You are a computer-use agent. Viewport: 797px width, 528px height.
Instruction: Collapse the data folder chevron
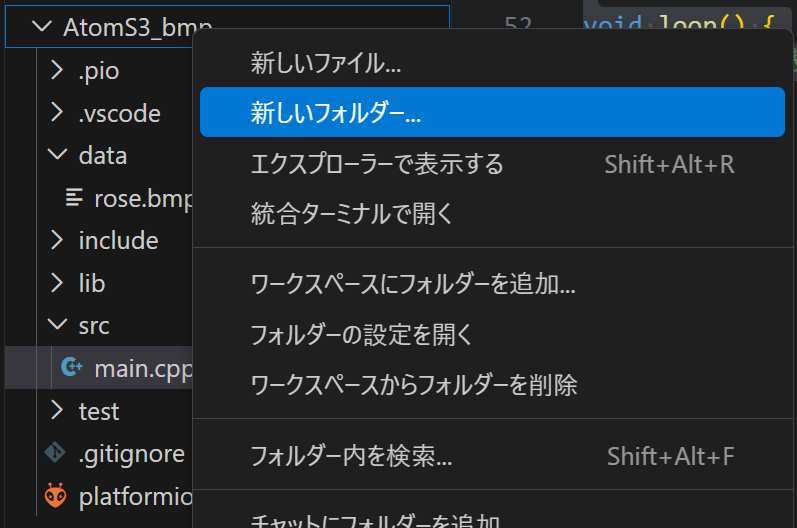click(x=57, y=155)
